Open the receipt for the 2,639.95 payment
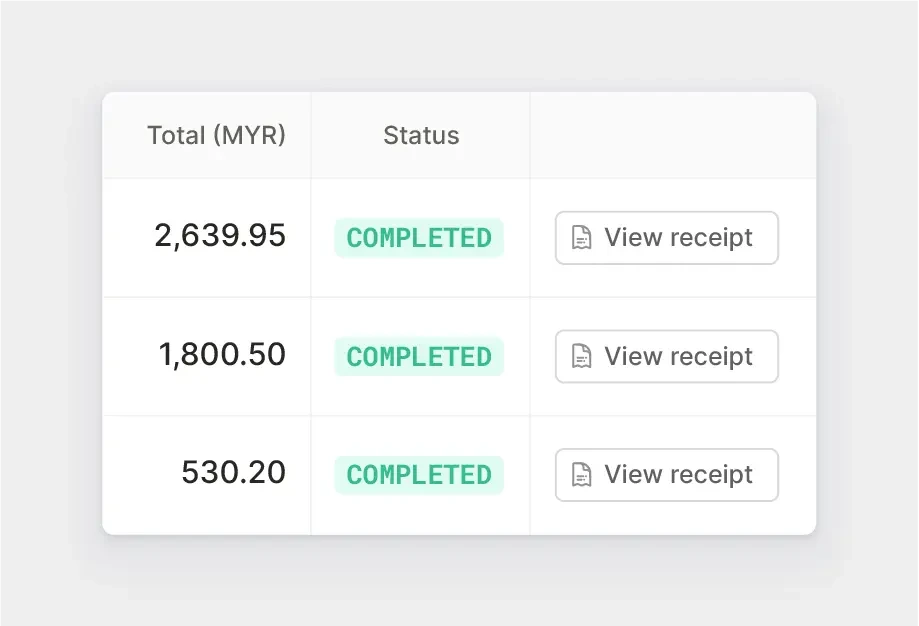 tap(666, 238)
